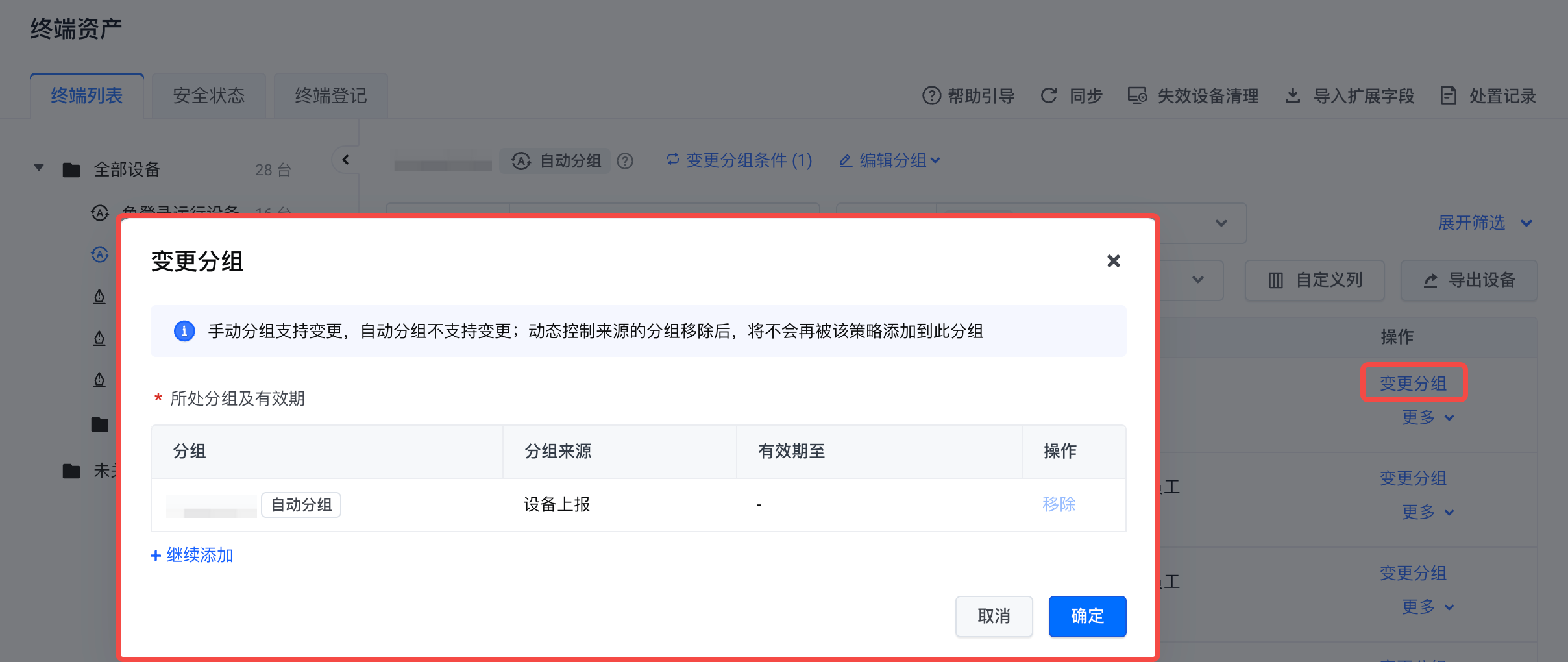
Task: Click the 导出设备 export button
Action: 1469,280
